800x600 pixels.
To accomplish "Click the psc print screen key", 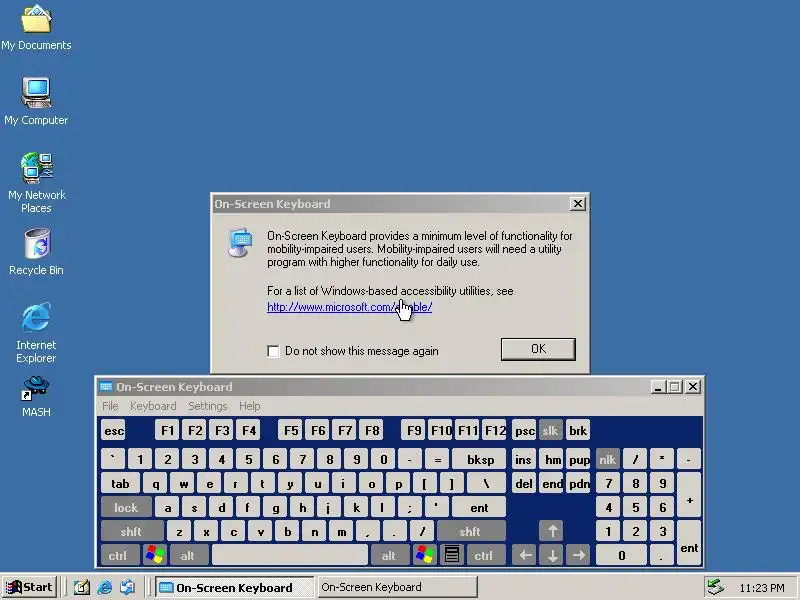I will (x=524, y=431).
